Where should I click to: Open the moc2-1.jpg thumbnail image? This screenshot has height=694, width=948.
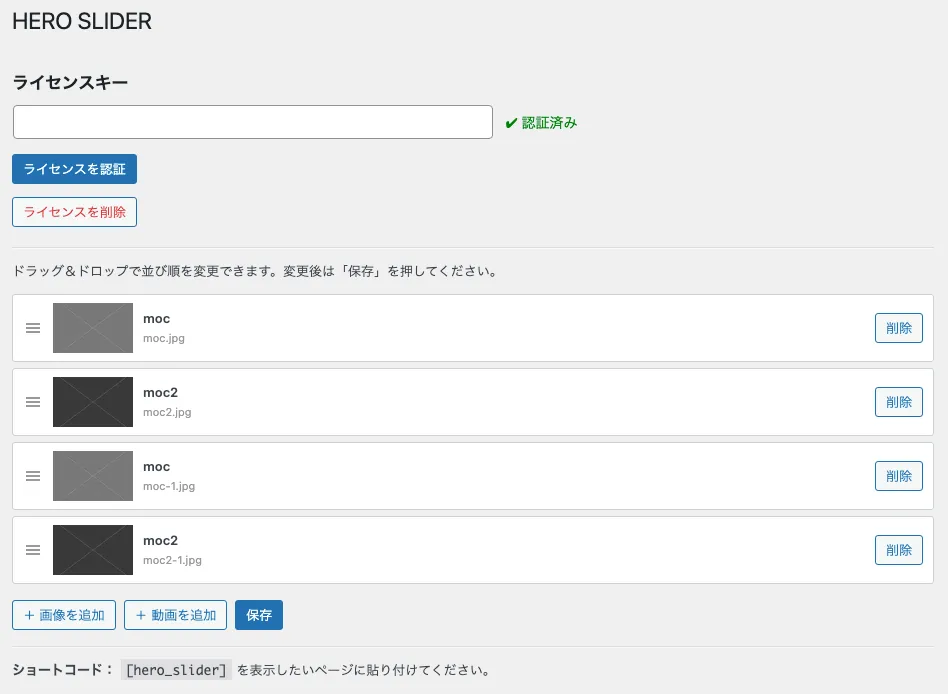coord(93,550)
